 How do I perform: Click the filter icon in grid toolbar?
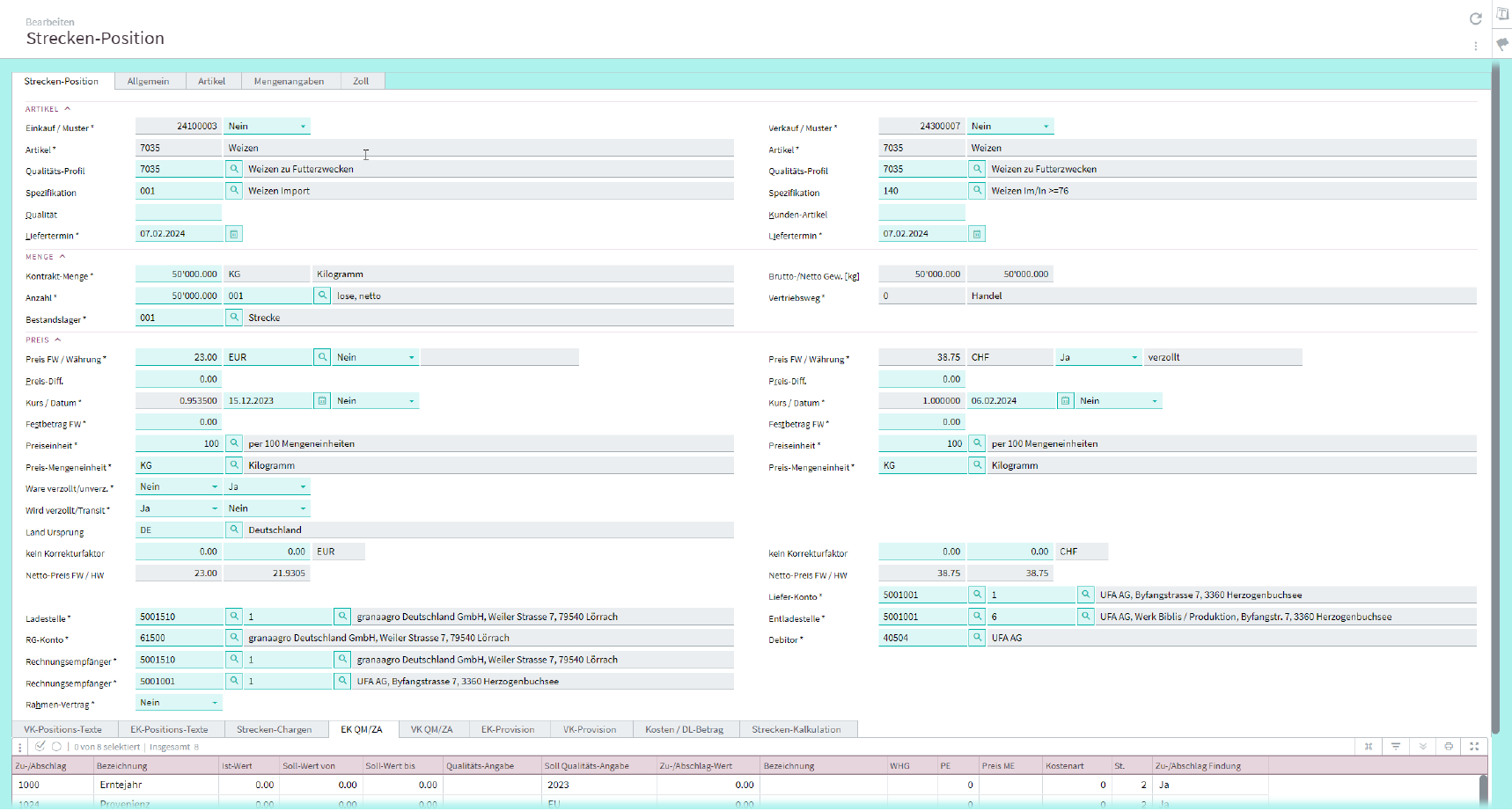coord(1395,747)
